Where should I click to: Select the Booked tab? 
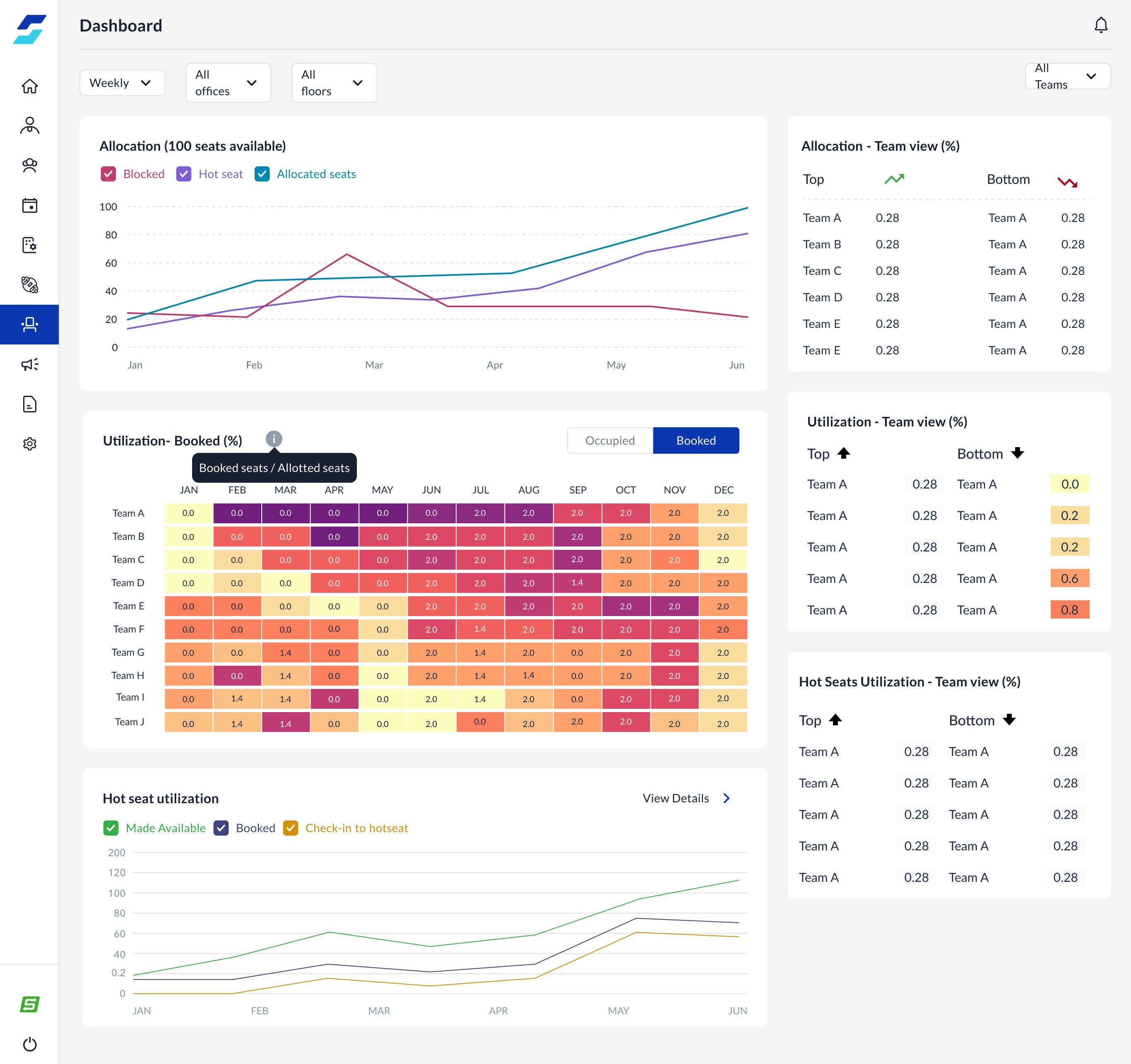tap(696, 441)
